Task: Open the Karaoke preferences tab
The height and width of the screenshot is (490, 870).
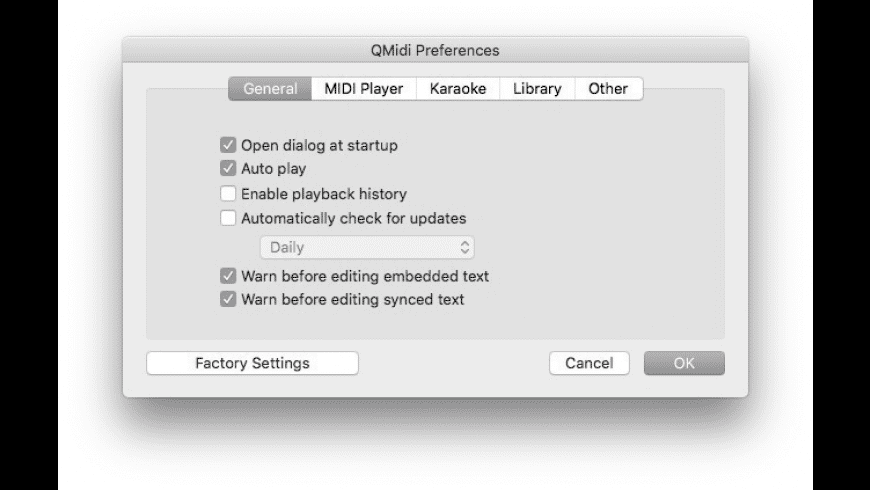Action: point(457,89)
